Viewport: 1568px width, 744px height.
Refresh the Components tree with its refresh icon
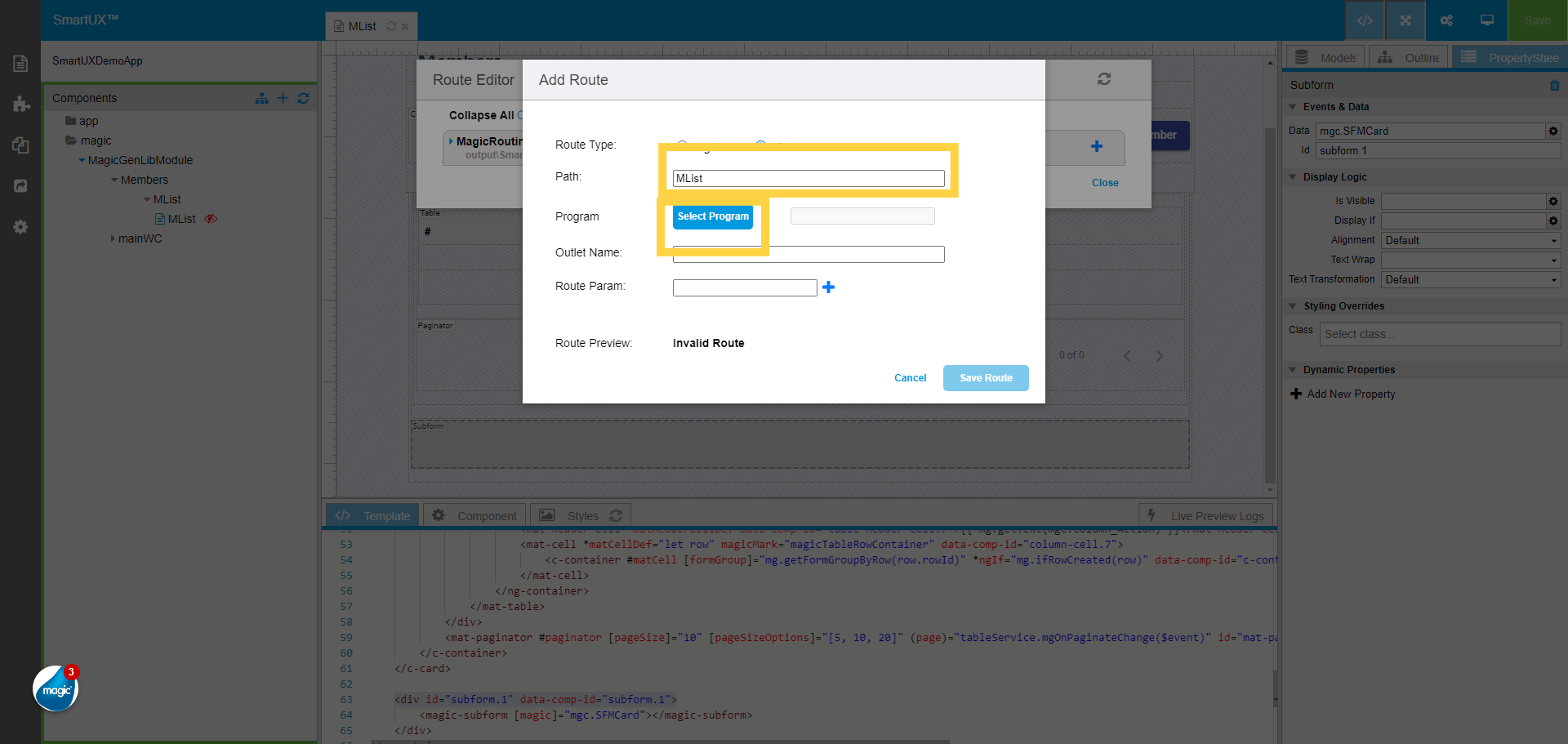(x=304, y=98)
